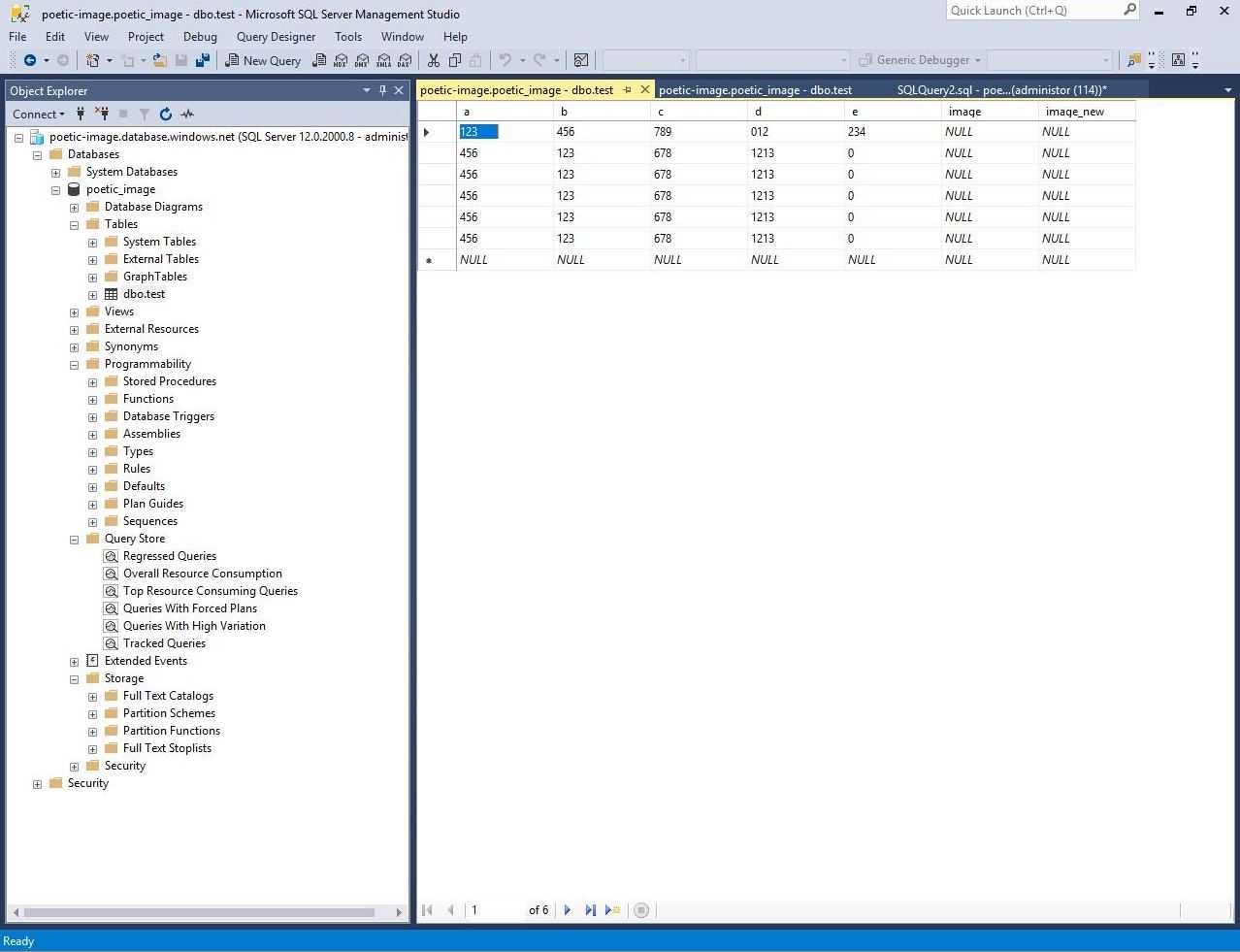Select Top Resource Consuming Queries

(211, 591)
